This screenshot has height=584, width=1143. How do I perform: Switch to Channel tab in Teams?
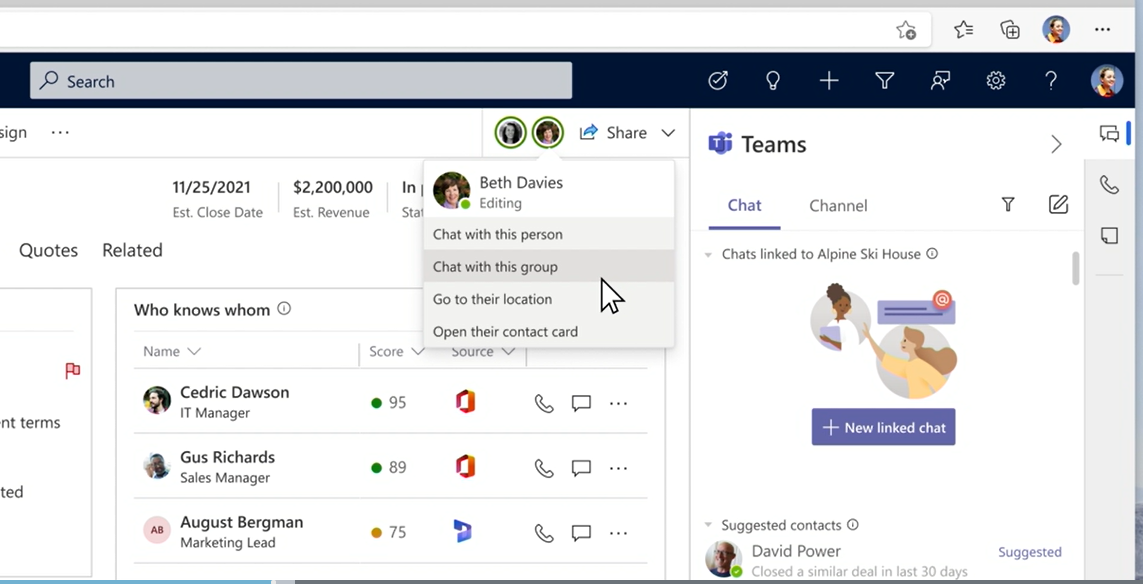point(838,206)
